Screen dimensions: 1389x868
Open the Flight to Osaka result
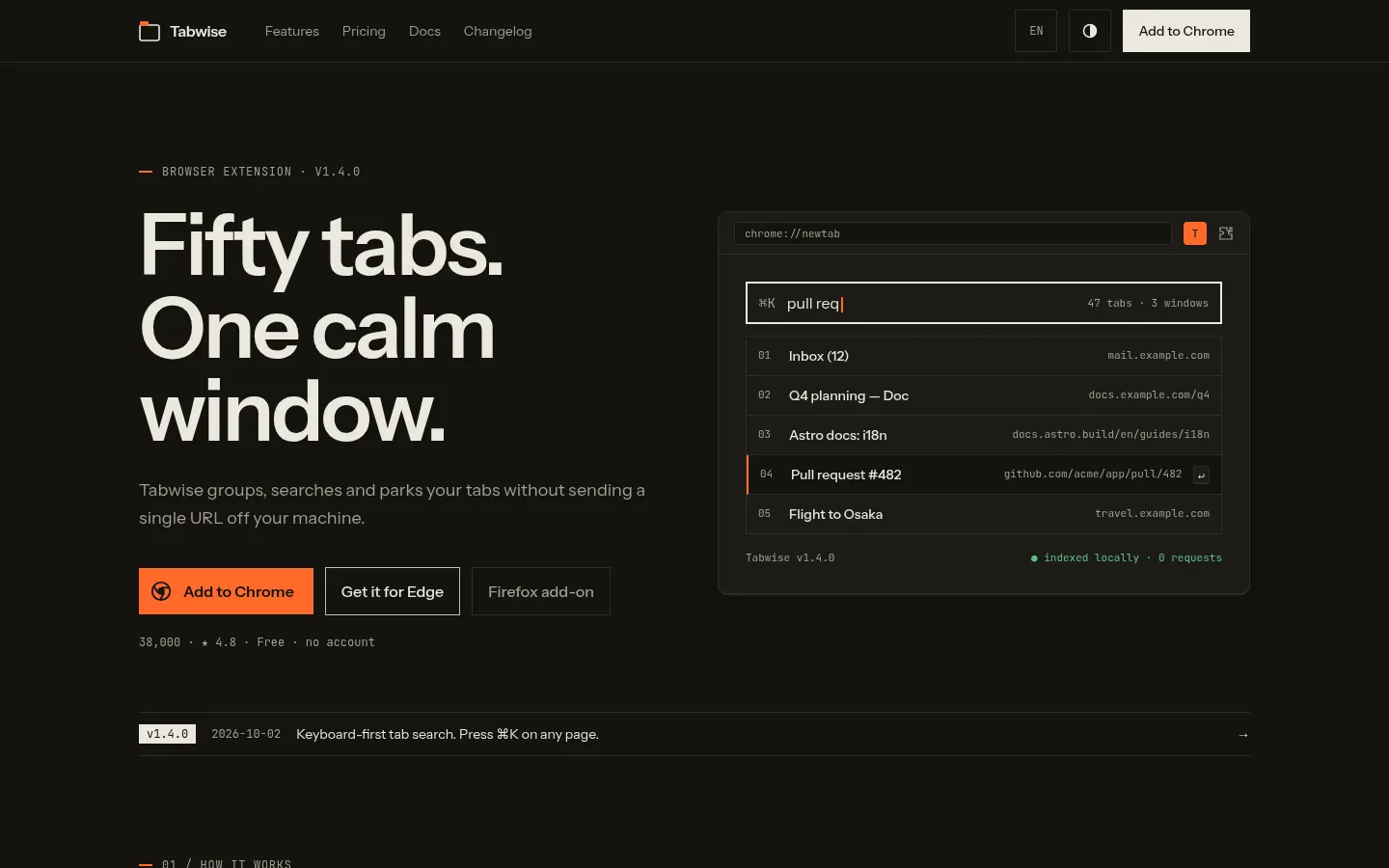(x=984, y=514)
